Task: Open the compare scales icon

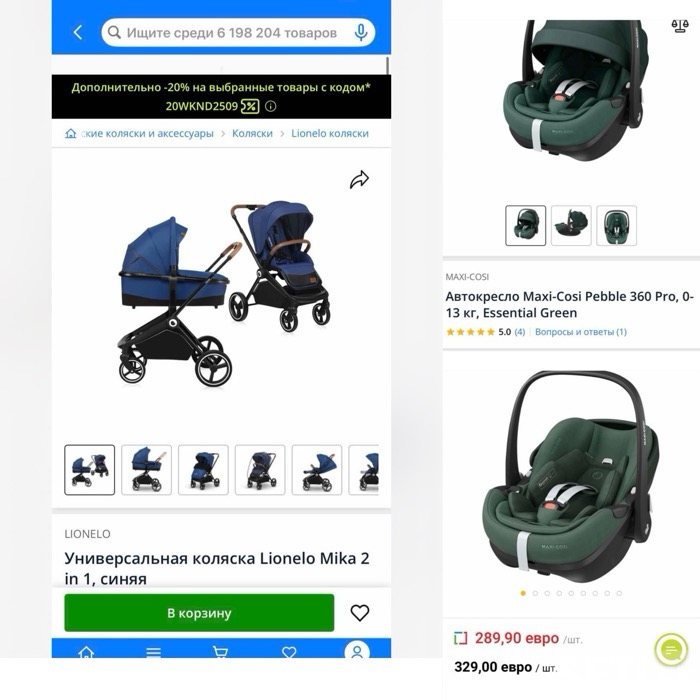Action: coord(680,26)
